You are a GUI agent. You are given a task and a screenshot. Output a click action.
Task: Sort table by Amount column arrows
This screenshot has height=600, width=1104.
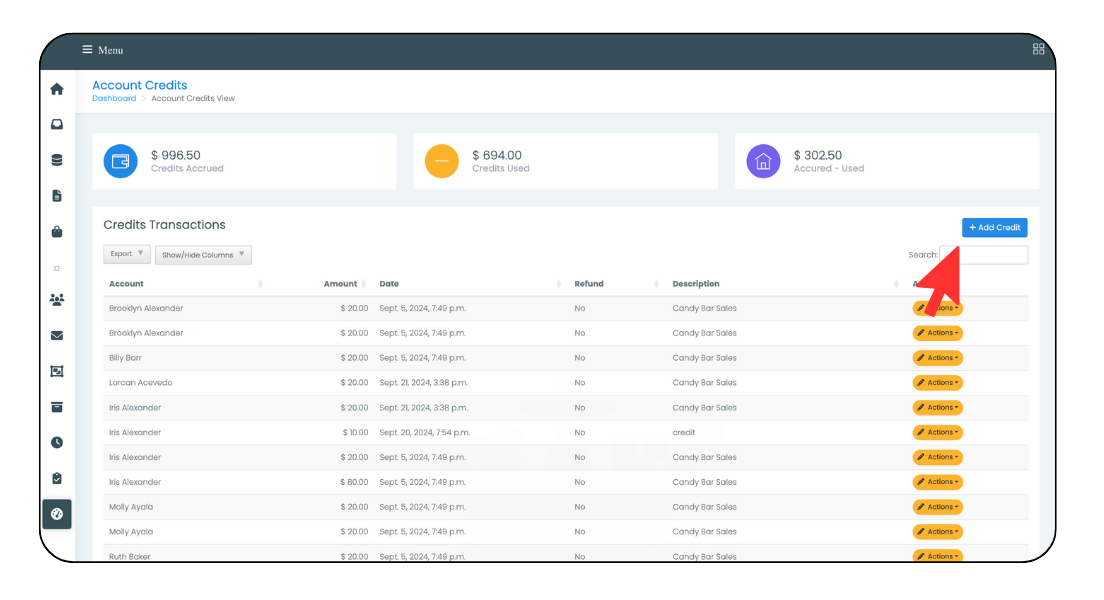coord(364,284)
